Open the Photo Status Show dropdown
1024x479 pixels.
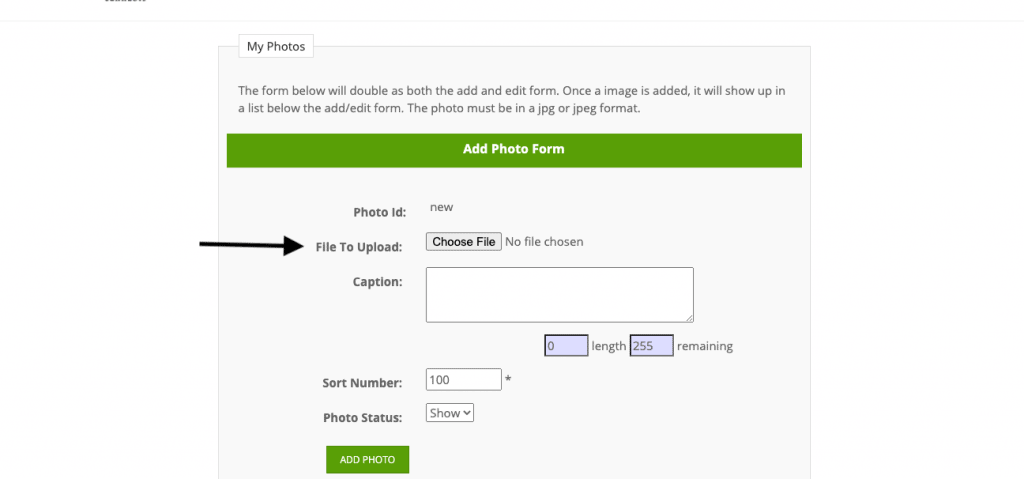(x=449, y=413)
